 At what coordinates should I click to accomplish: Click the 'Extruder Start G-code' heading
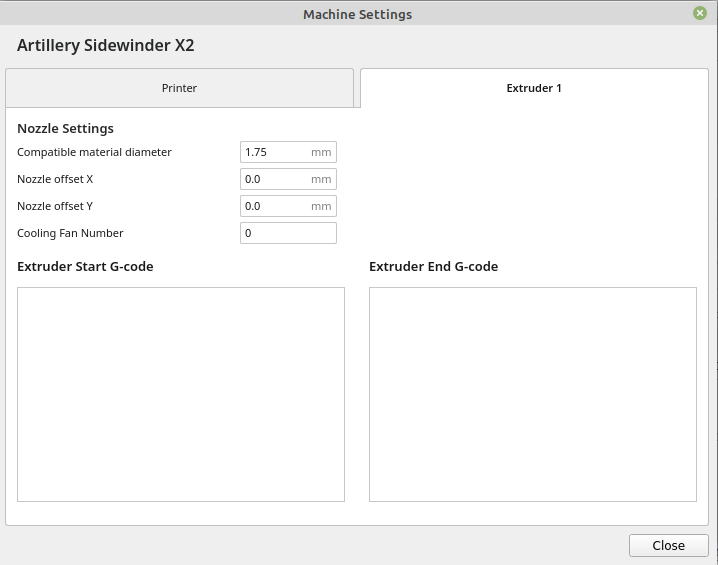click(x=85, y=266)
